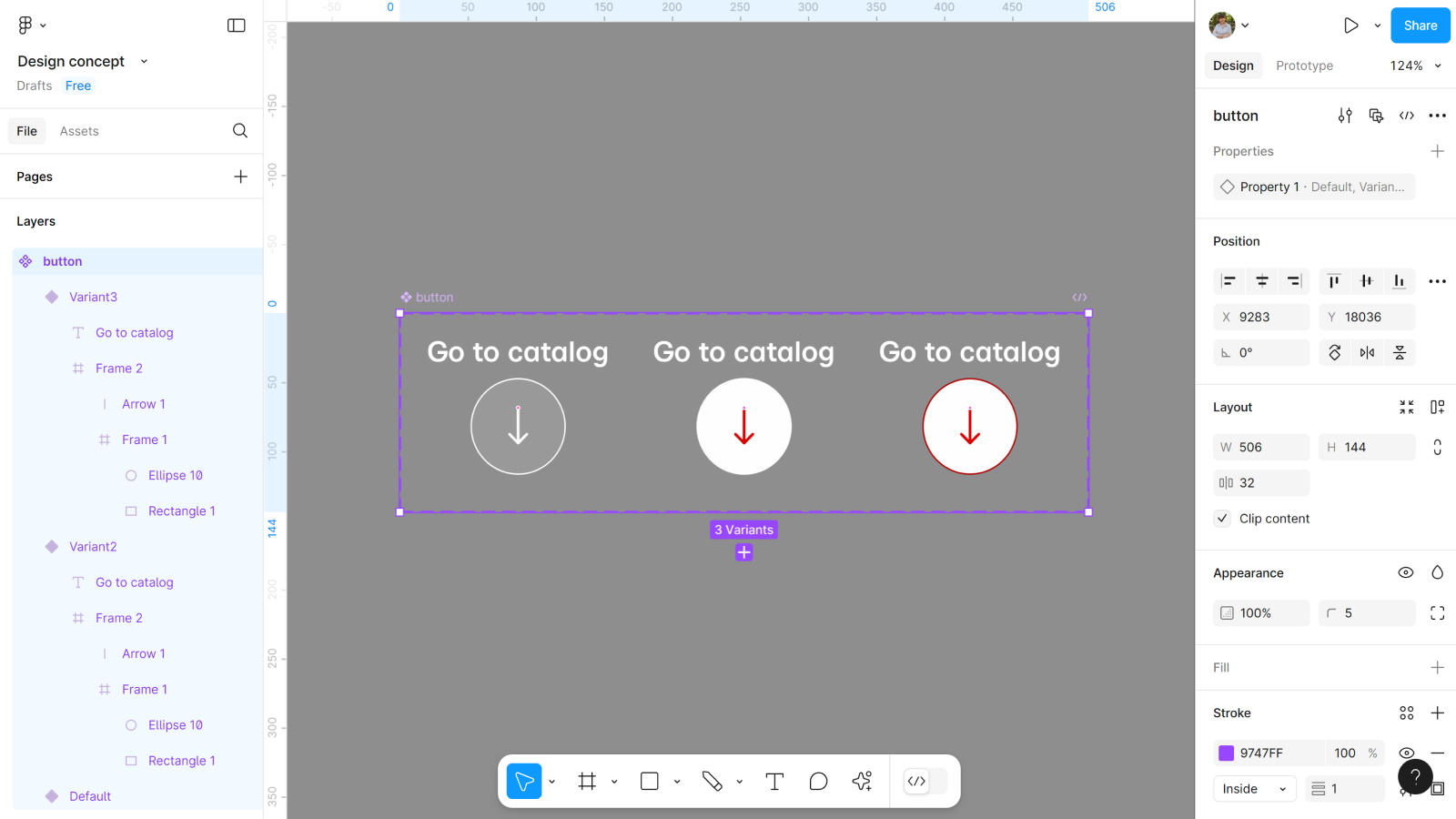Open the Assets tab
This screenshot has height=819, width=1456.
[79, 131]
